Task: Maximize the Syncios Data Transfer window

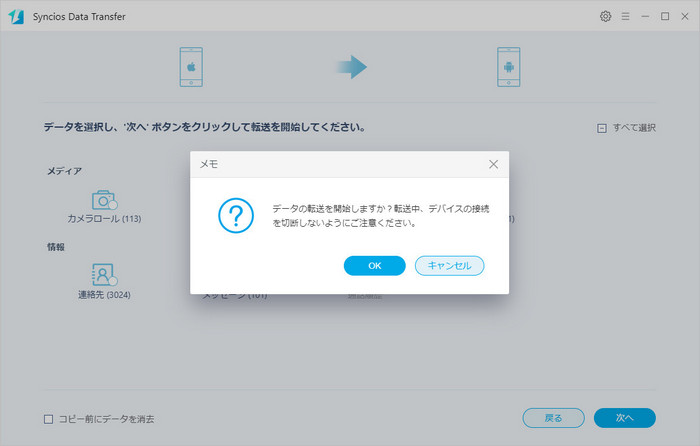Action: (665, 17)
